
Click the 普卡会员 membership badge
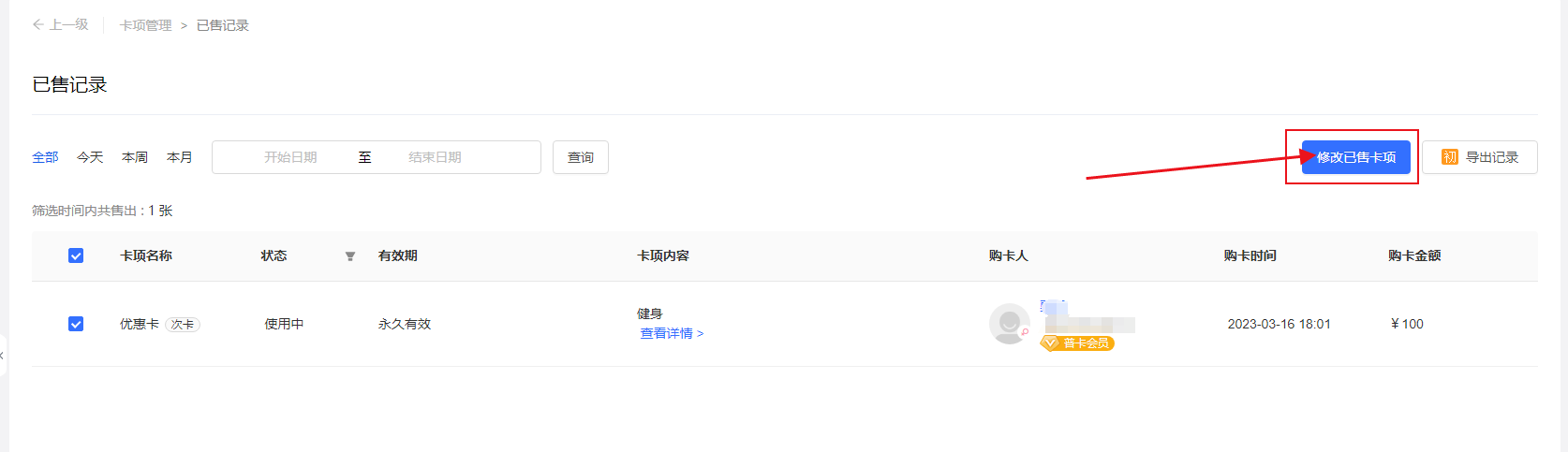[1077, 343]
